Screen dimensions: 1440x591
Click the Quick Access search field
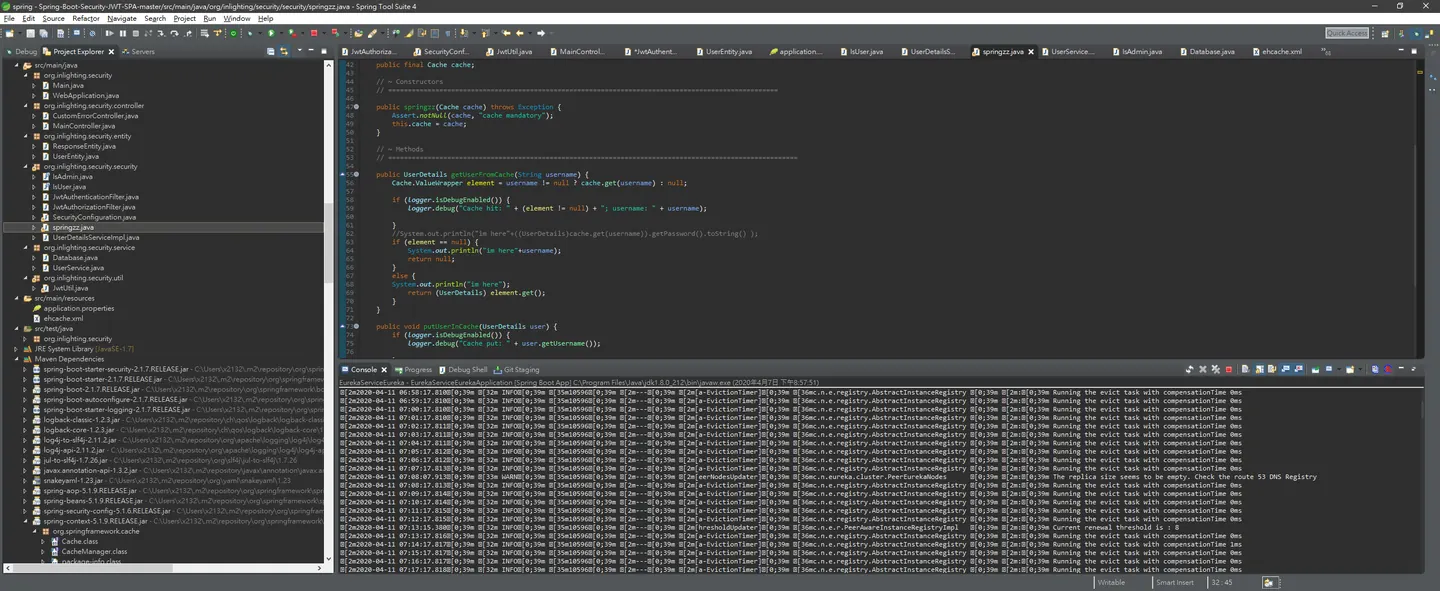[1347, 33]
